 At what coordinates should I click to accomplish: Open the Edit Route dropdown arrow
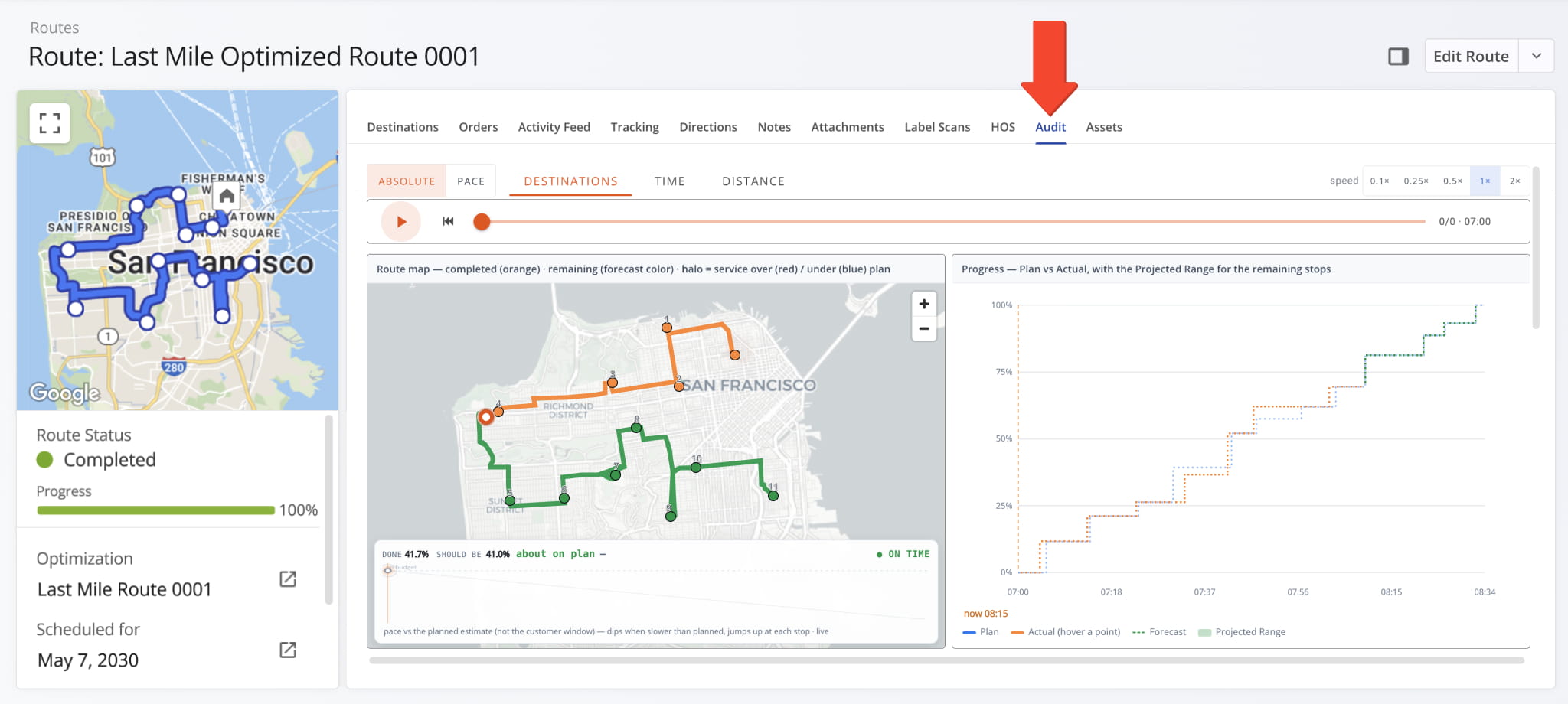(x=1536, y=57)
